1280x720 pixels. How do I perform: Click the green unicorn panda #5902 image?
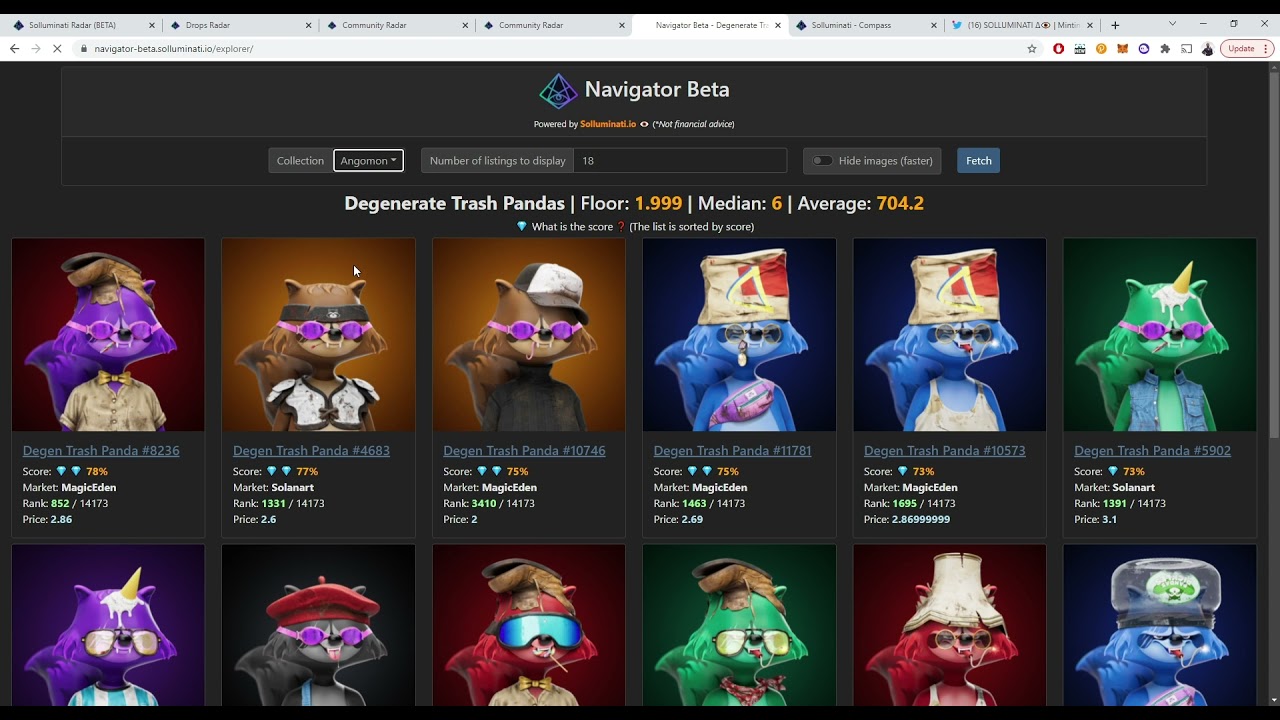1160,335
